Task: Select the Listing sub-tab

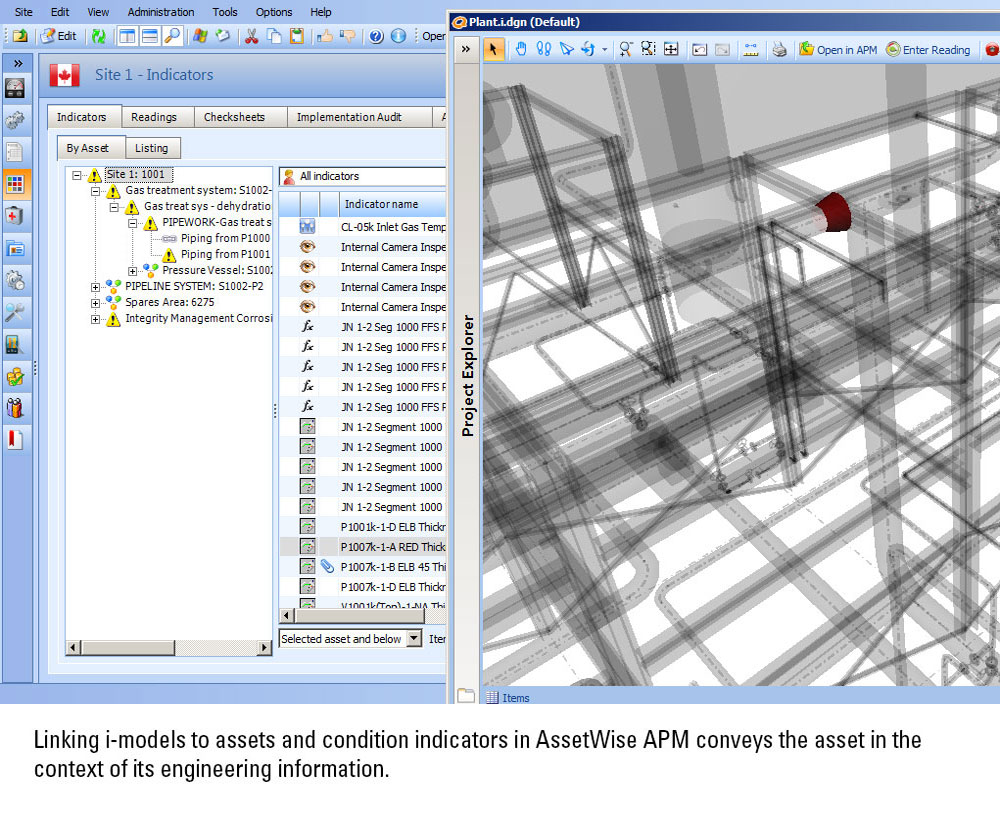Action: coord(152,148)
